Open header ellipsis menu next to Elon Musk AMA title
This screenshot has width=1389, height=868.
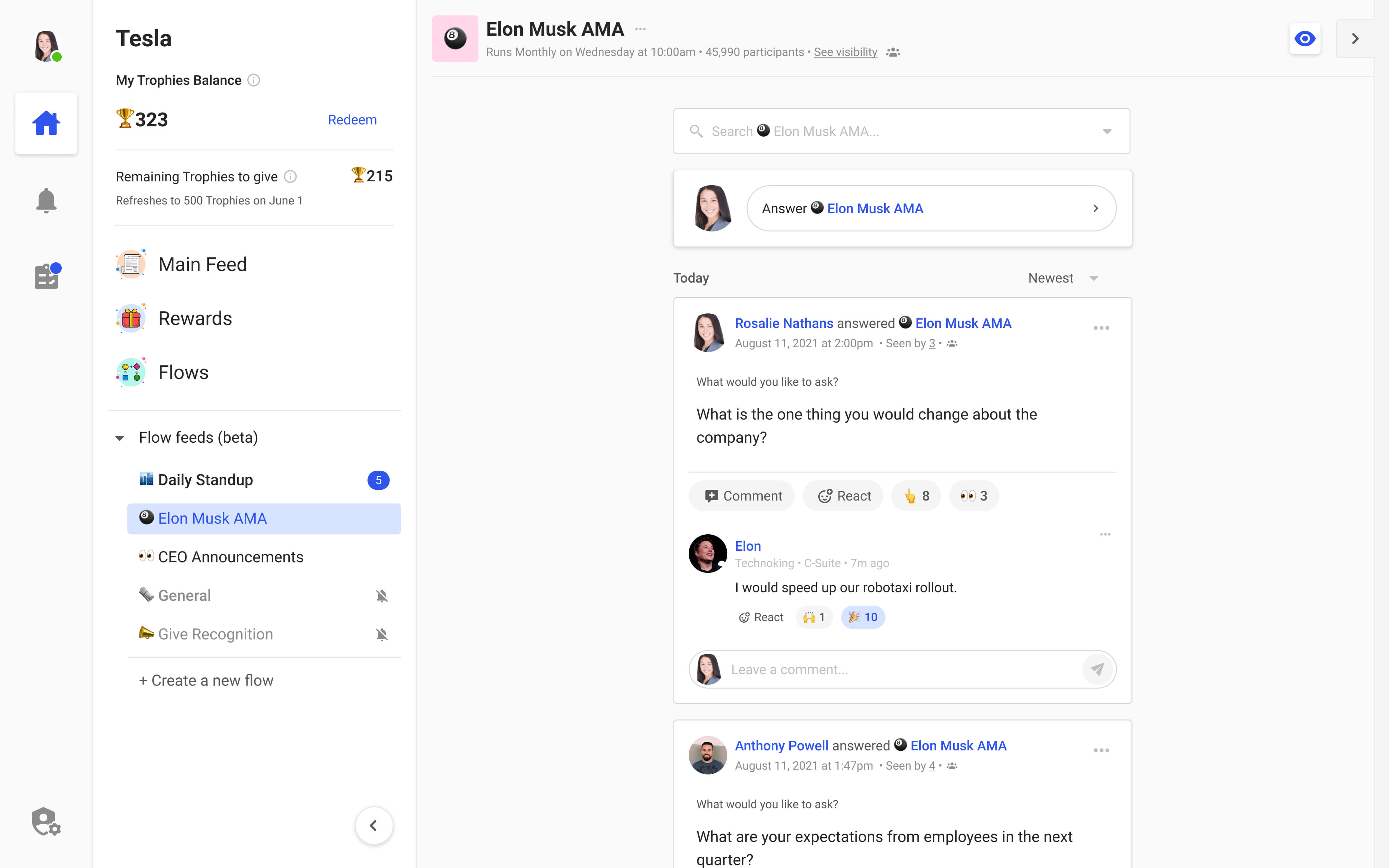pos(640,29)
